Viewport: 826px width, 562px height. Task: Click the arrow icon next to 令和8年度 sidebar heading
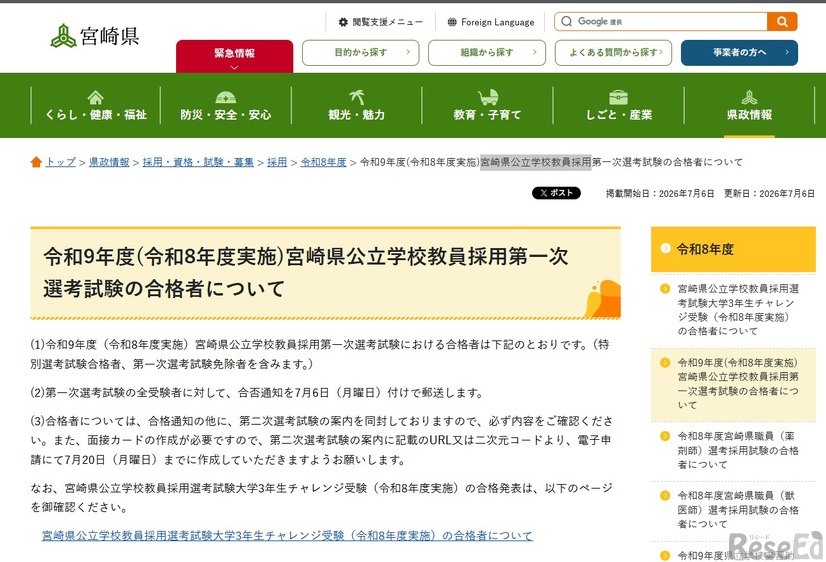pyautogui.click(x=665, y=249)
